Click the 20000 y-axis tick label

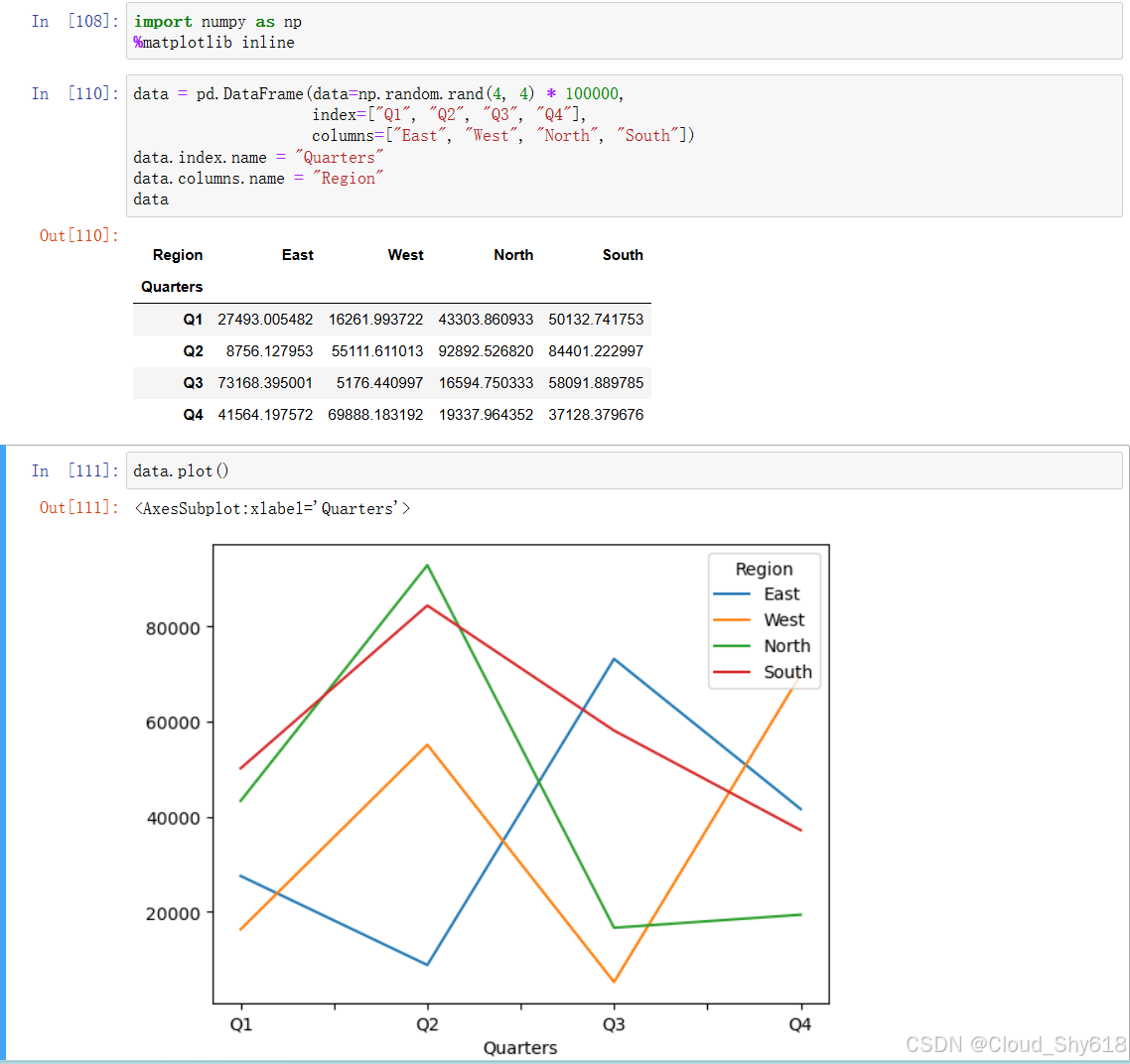(x=173, y=914)
